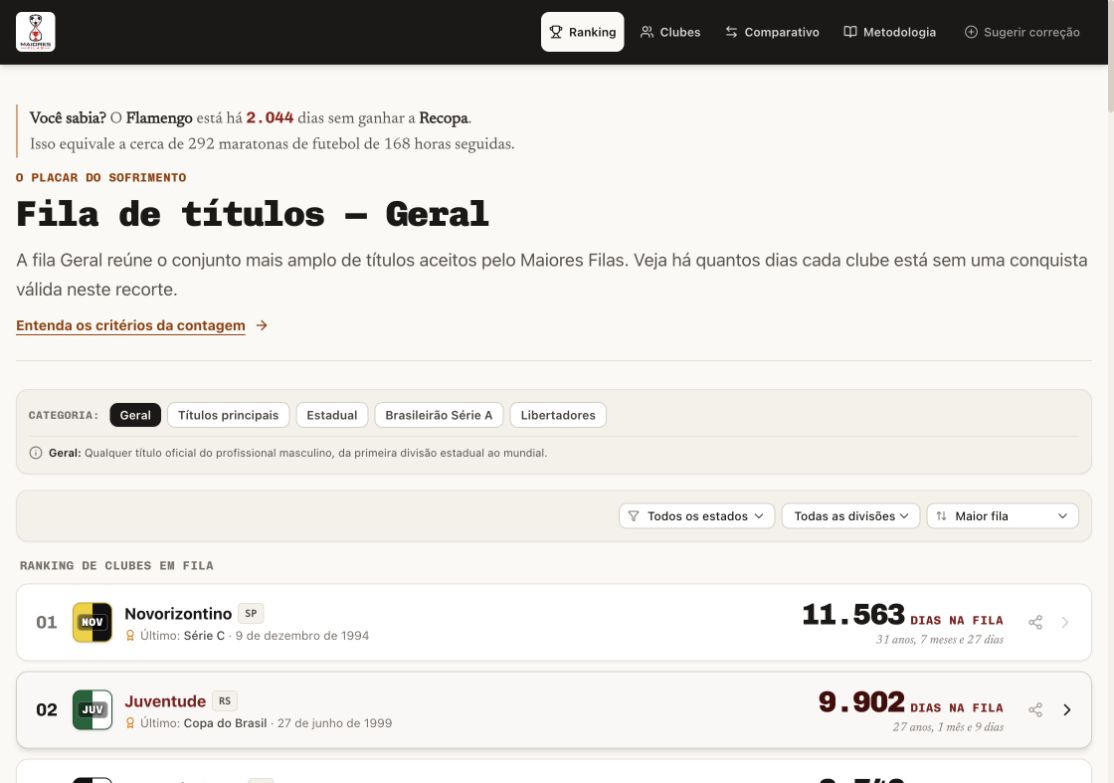Image resolution: width=1114 pixels, height=783 pixels.
Task: Open Entenda os critérios da contagem link
Action: click(131, 325)
